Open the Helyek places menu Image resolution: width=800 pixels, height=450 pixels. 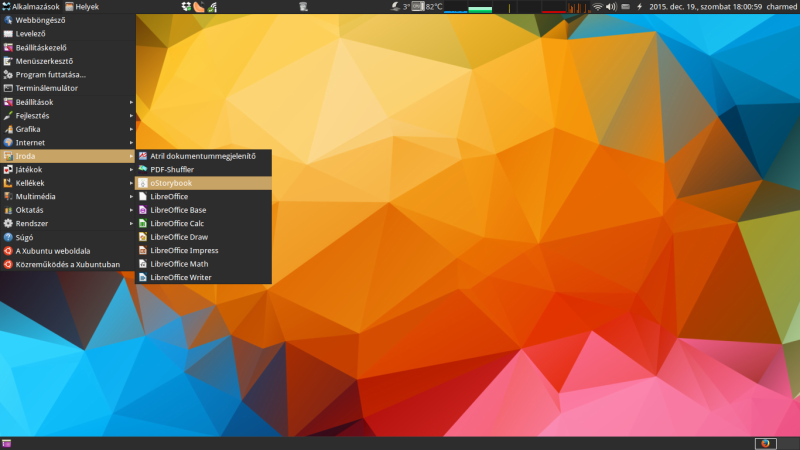[x=82, y=7]
